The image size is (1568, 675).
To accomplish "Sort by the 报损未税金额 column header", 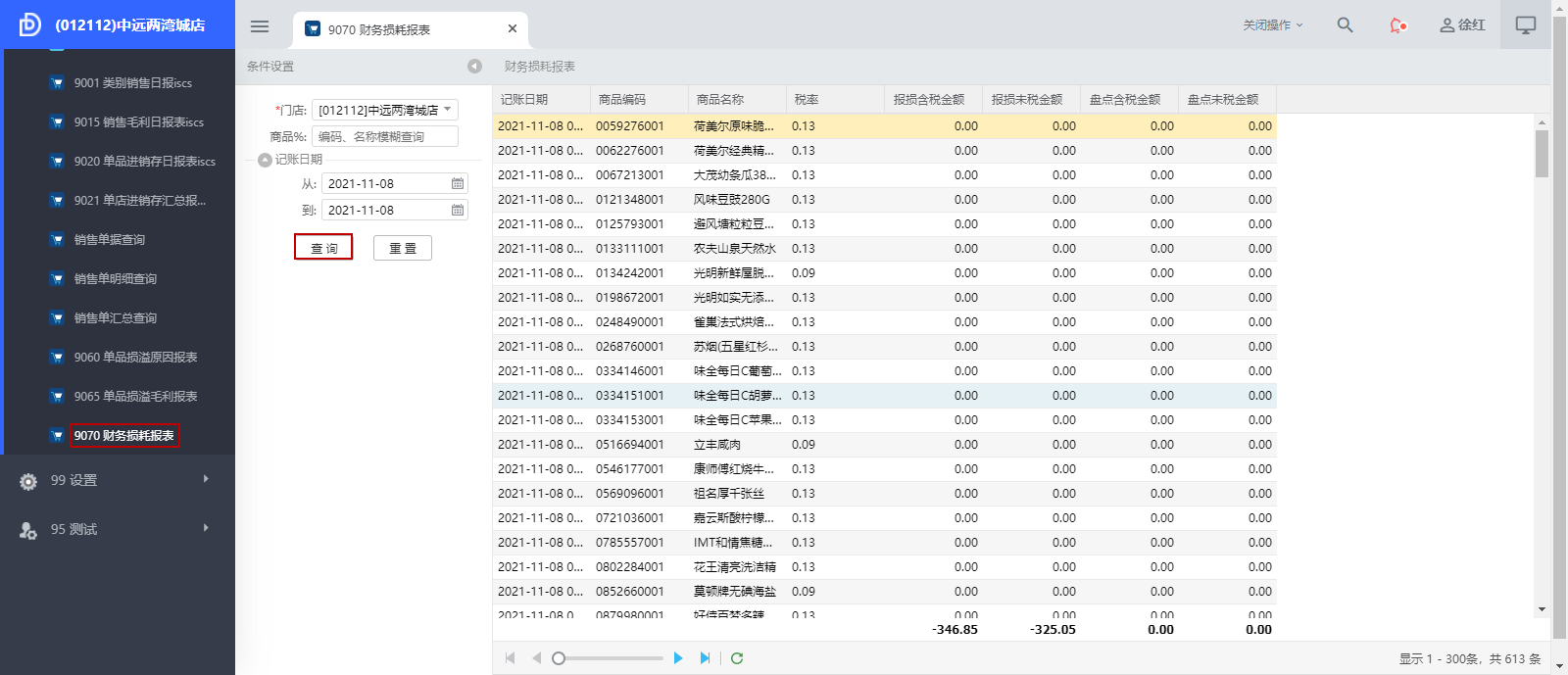I will pos(1032,100).
